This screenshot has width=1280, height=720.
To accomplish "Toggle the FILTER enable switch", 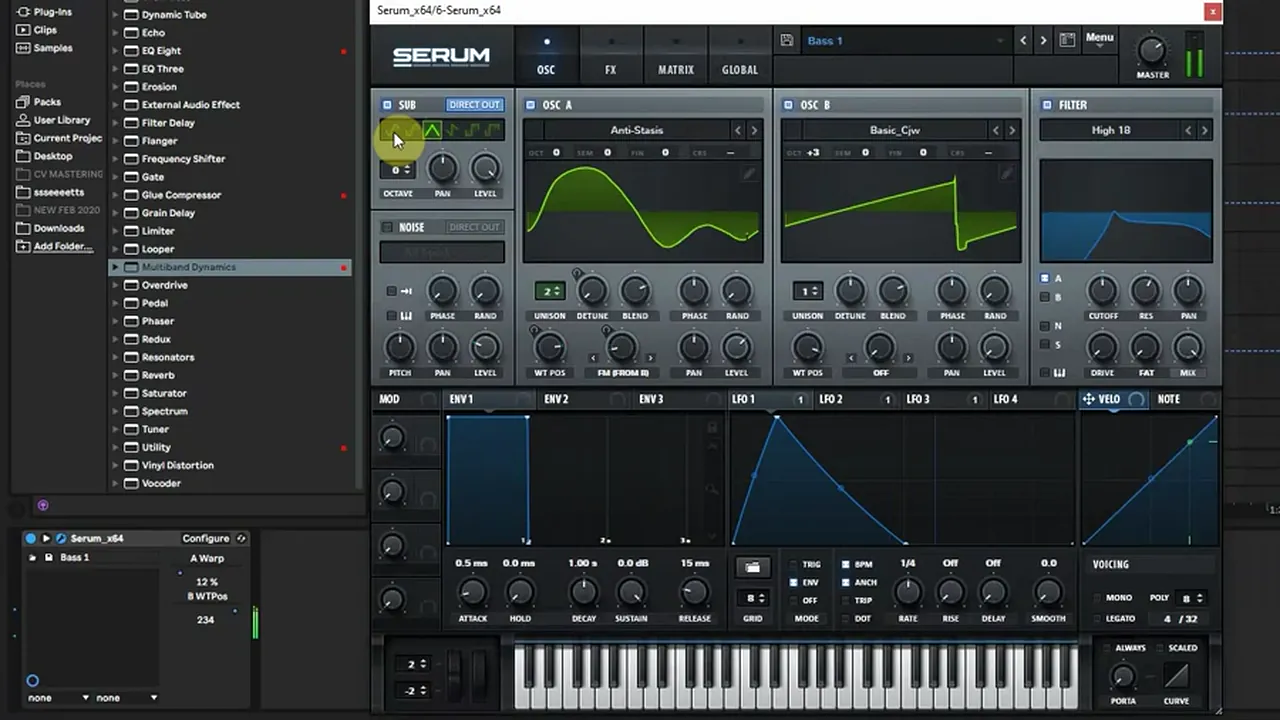I will click(1046, 105).
